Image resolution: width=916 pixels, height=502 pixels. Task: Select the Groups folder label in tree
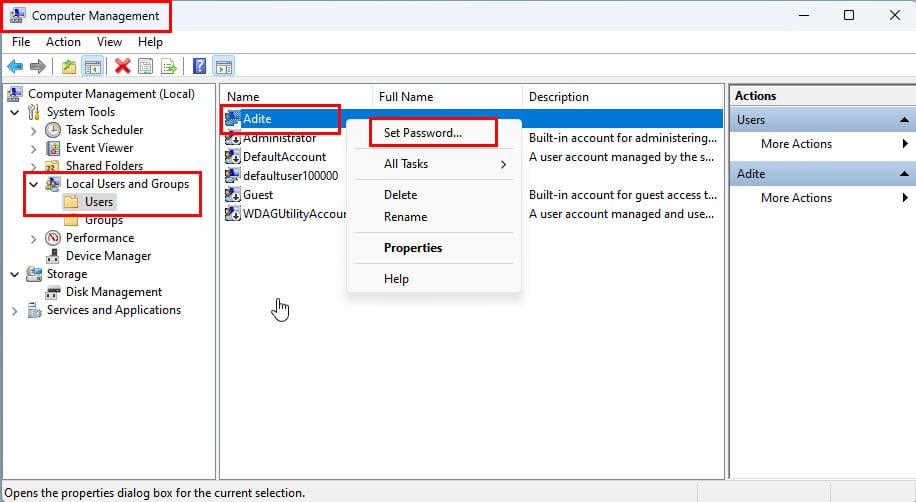tap(104, 220)
